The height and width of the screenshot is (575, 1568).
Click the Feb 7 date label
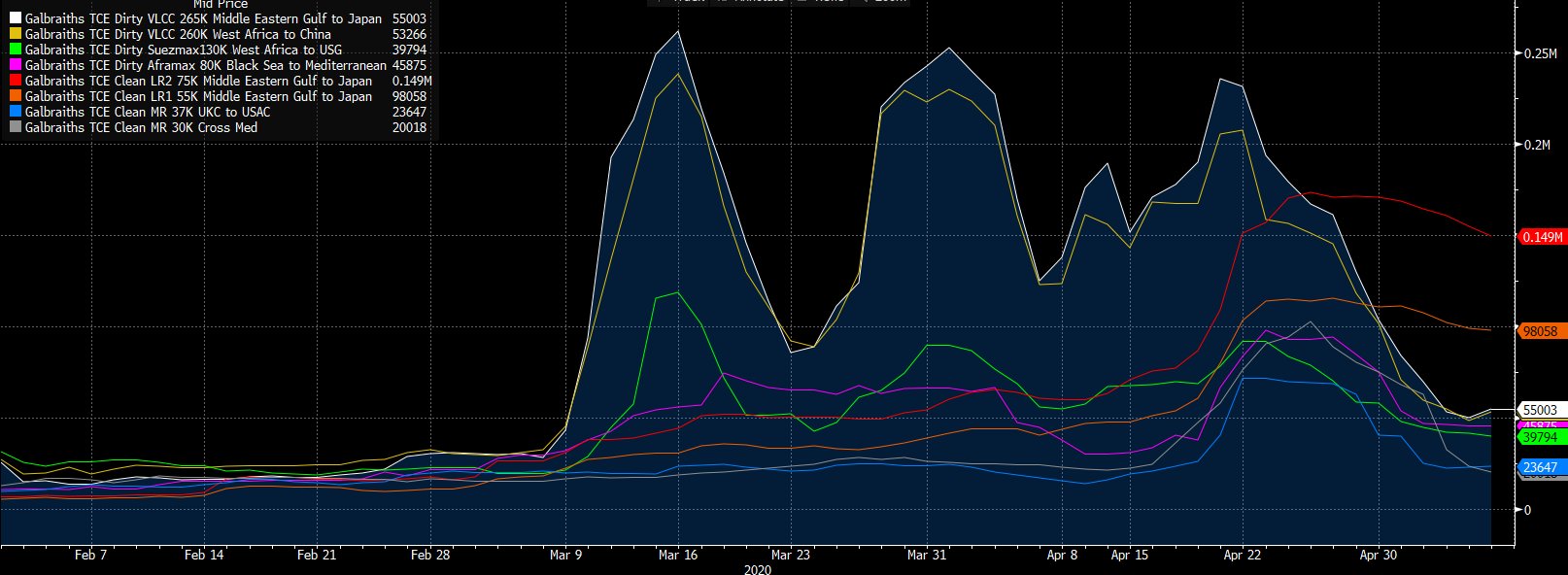click(x=90, y=556)
